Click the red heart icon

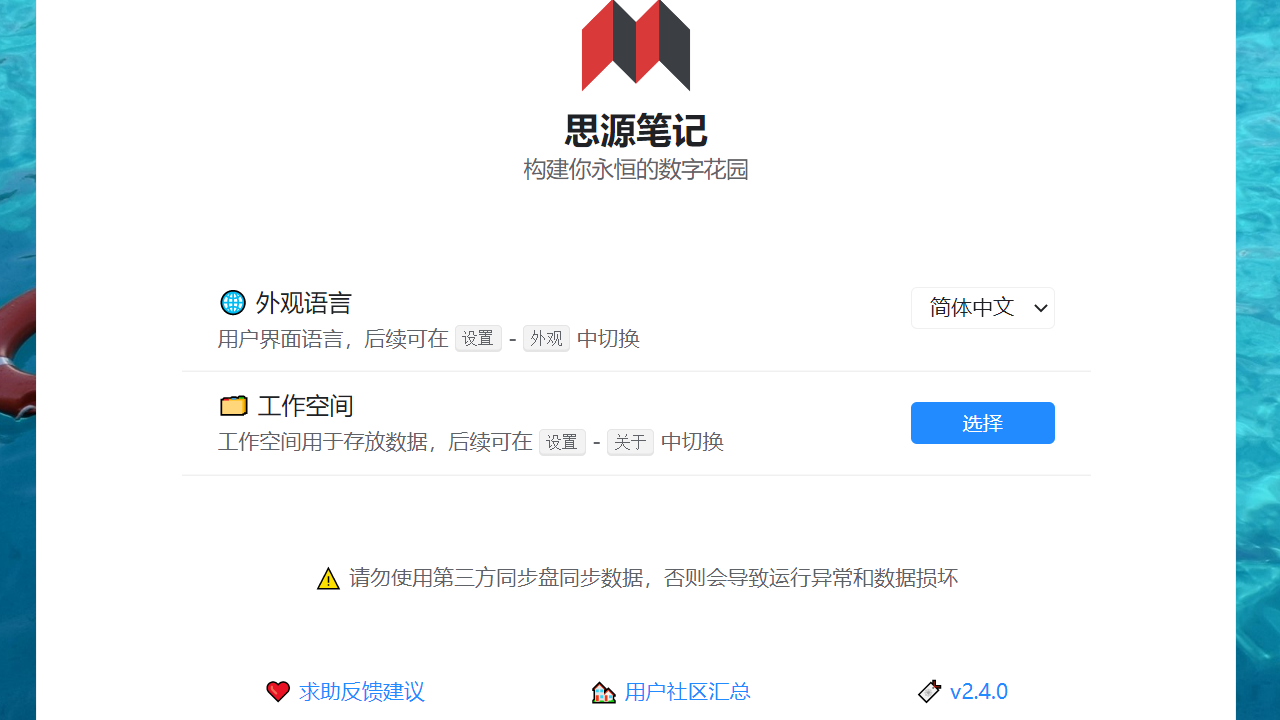[278, 691]
